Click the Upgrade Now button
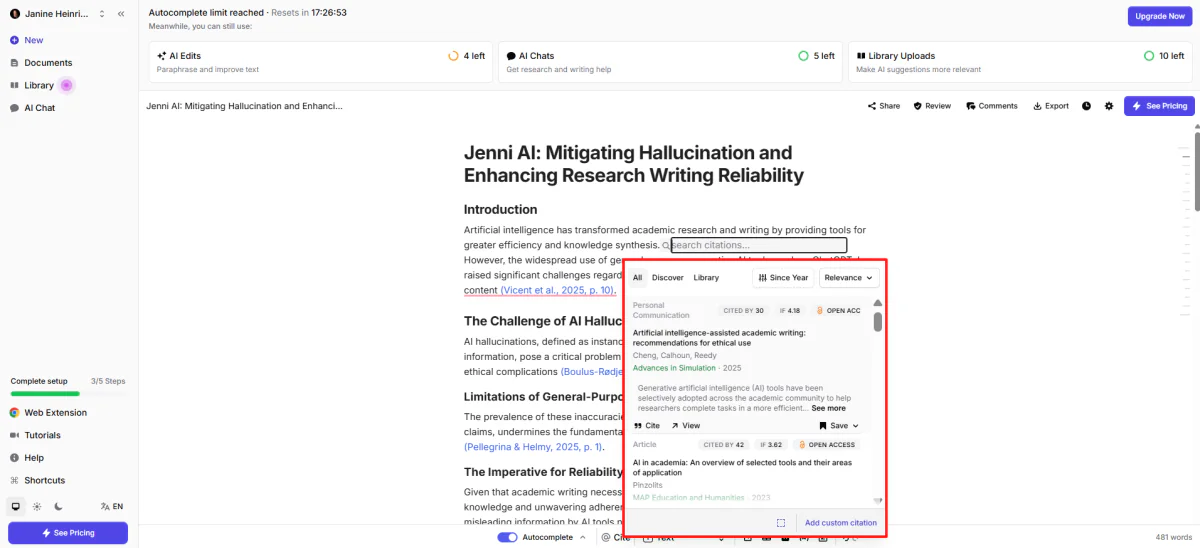The width and height of the screenshot is (1200, 548). click(x=1160, y=16)
